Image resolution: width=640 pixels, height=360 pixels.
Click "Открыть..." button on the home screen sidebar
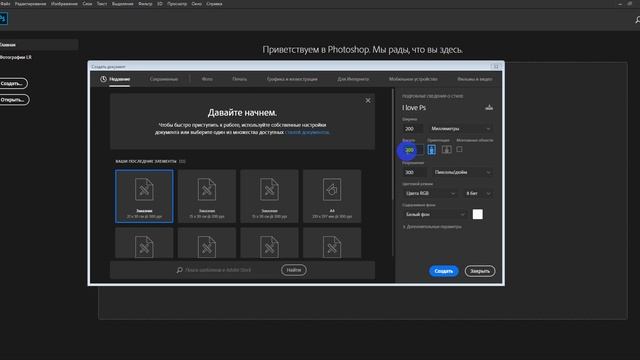[13, 100]
